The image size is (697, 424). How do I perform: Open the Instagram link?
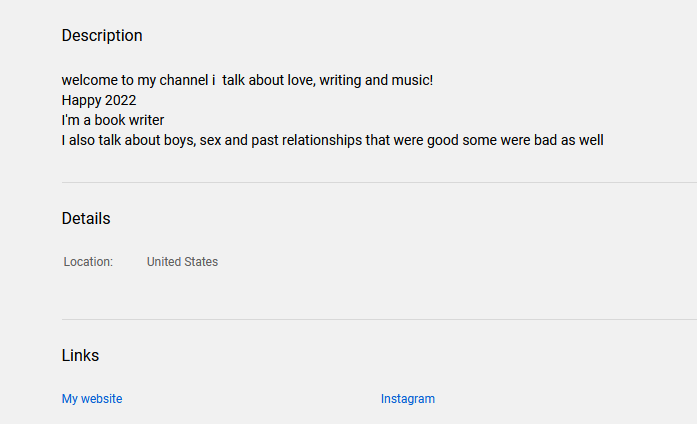[x=408, y=399]
